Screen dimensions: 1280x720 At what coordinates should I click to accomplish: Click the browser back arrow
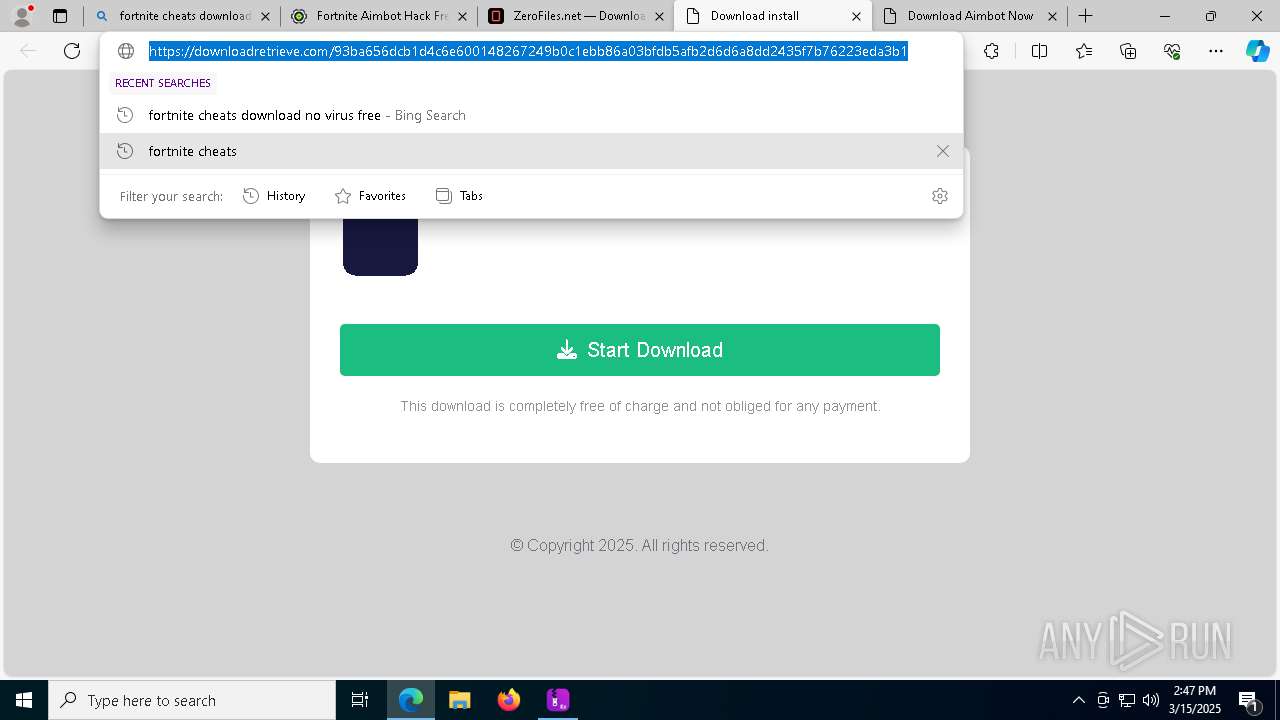click(x=28, y=51)
